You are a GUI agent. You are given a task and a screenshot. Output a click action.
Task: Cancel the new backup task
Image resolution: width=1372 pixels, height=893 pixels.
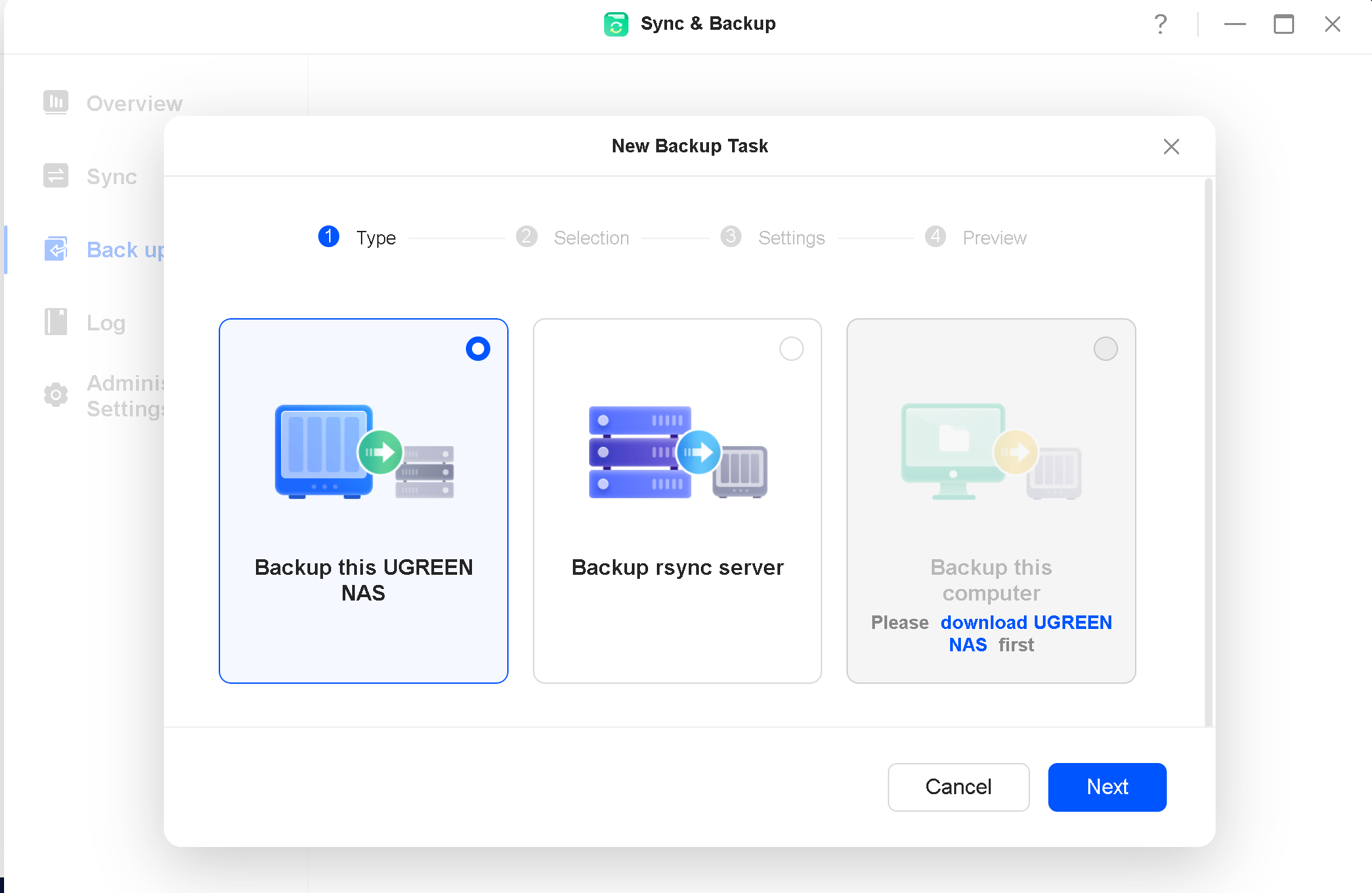pyautogui.click(x=958, y=787)
